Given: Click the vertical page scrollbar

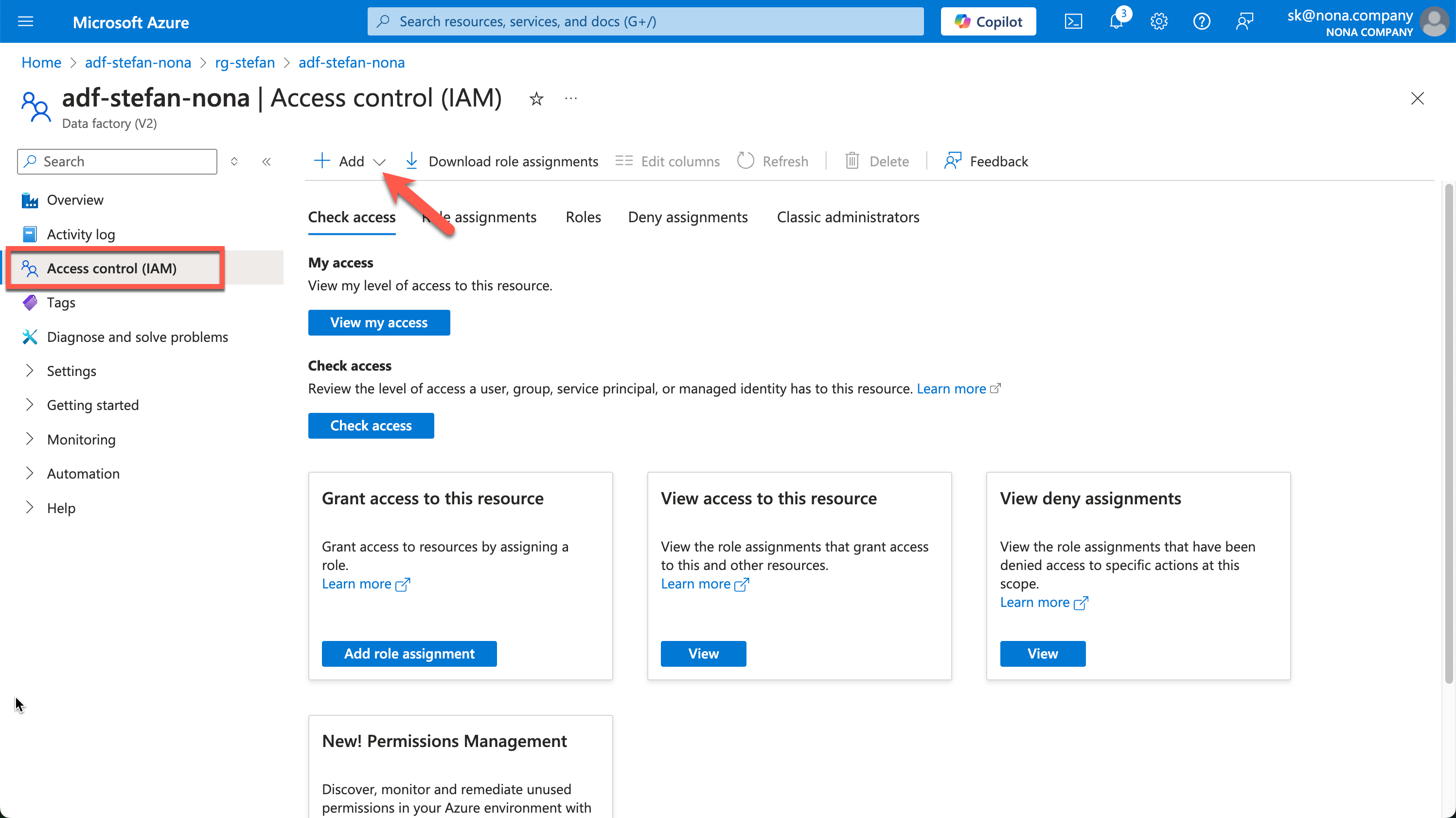Looking at the screenshot, I should 1448,429.
